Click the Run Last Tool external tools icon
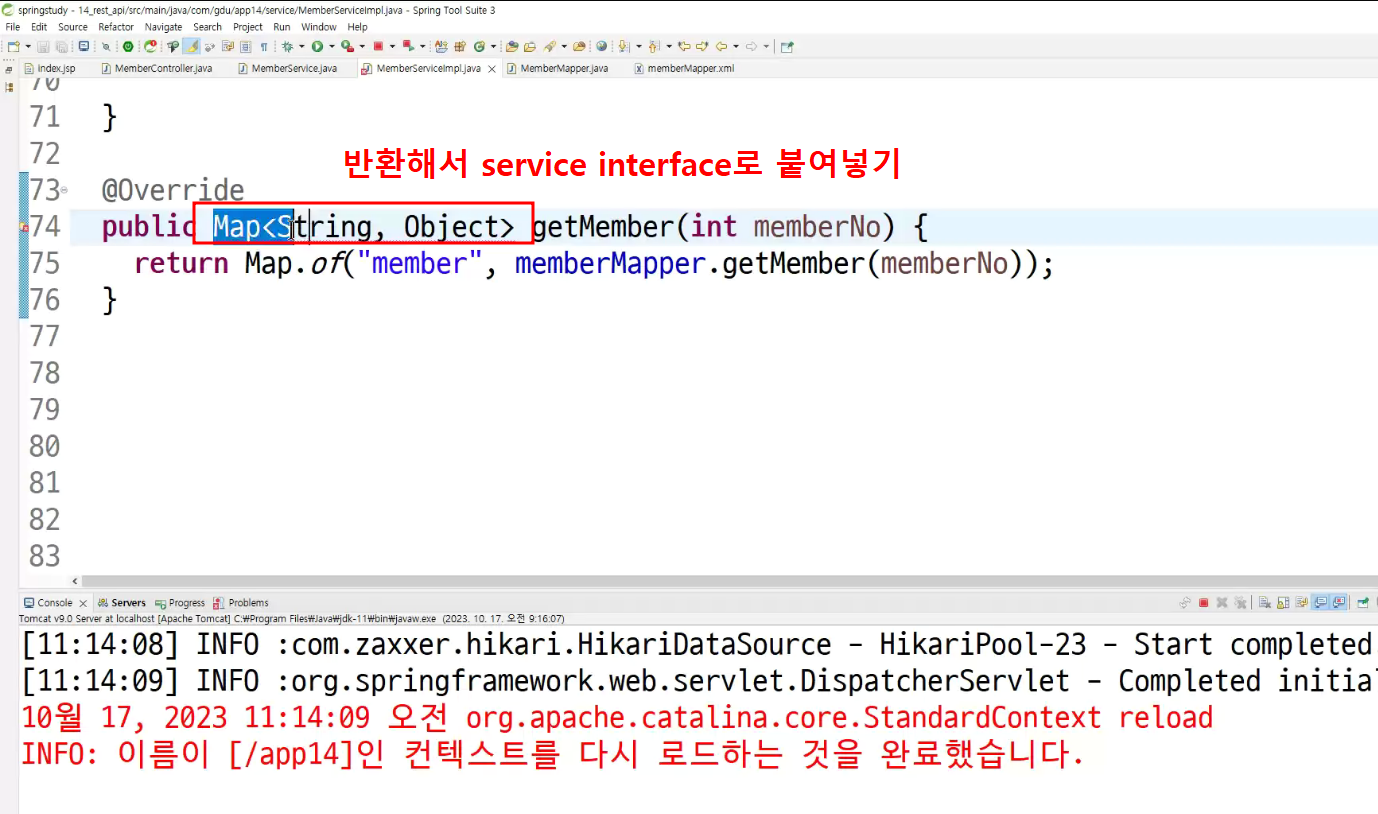Image resolution: width=1378 pixels, height=814 pixels. pos(347,46)
